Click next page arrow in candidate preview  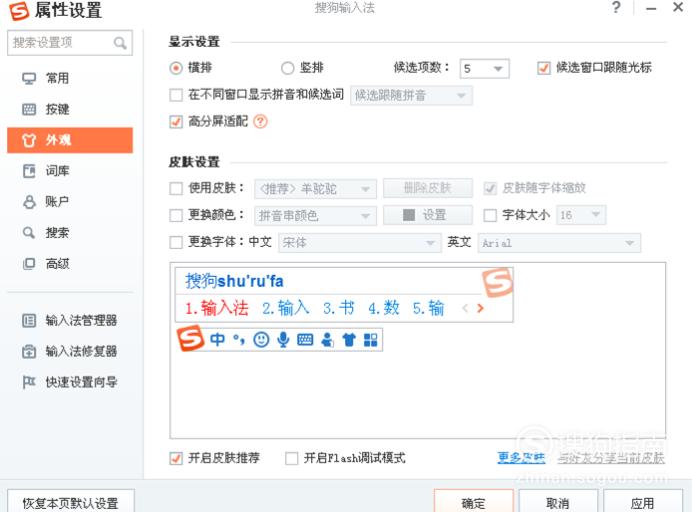pyautogui.click(x=481, y=308)
